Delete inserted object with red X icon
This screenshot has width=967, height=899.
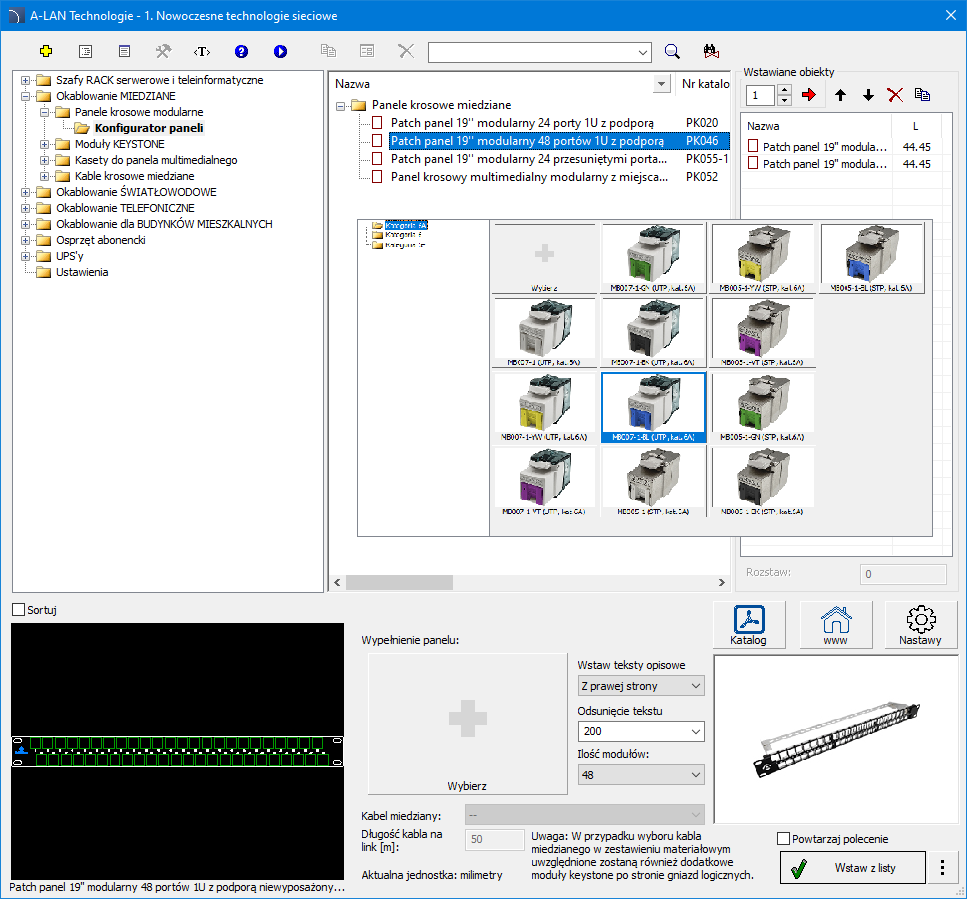click(895, 95)
